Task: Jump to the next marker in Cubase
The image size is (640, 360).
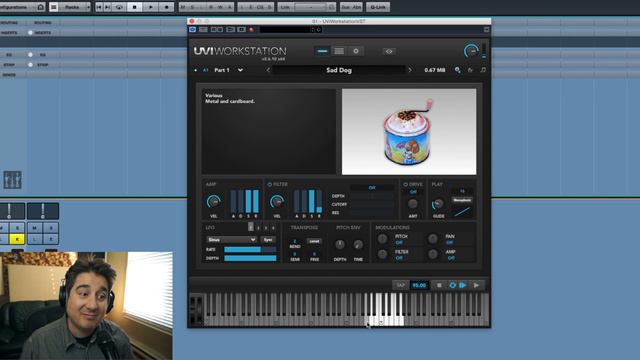Action: pyautogui.click(x=108, y=7)
